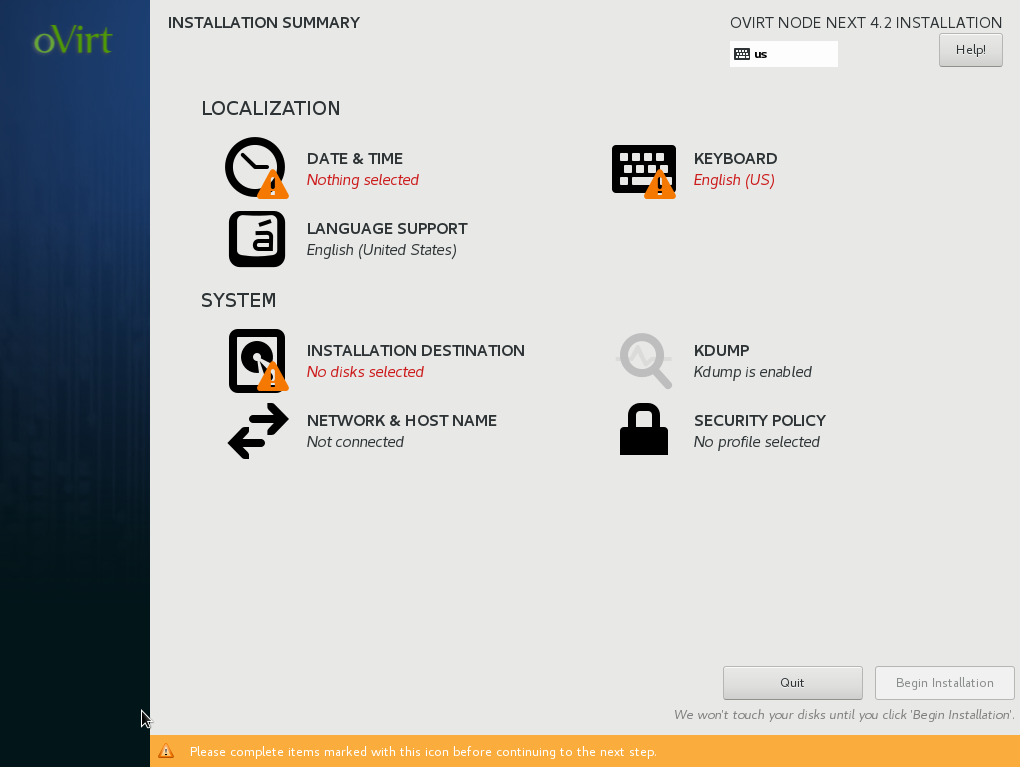The height and width of the screenshot is (767, 1020).
Task: Click the Help! button
Action: (x=971, y=50)
